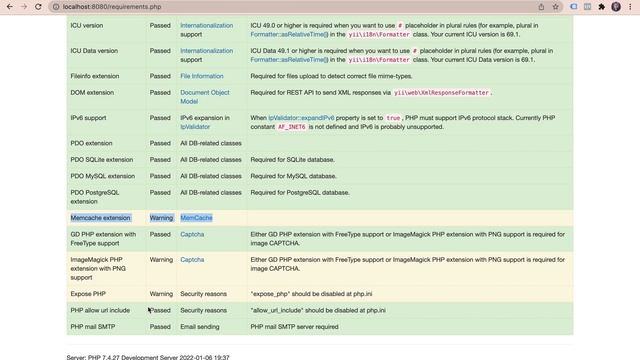Go forward with the browser forward arrow
640x360 pixels.
pyautogui.click(x=24, y=7)
